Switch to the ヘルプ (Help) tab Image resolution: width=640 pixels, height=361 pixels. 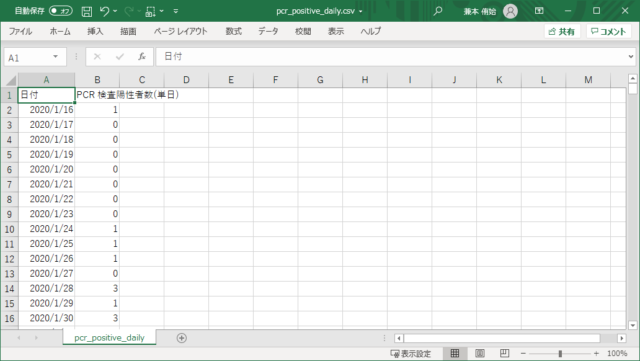click(x=371, y=31)
